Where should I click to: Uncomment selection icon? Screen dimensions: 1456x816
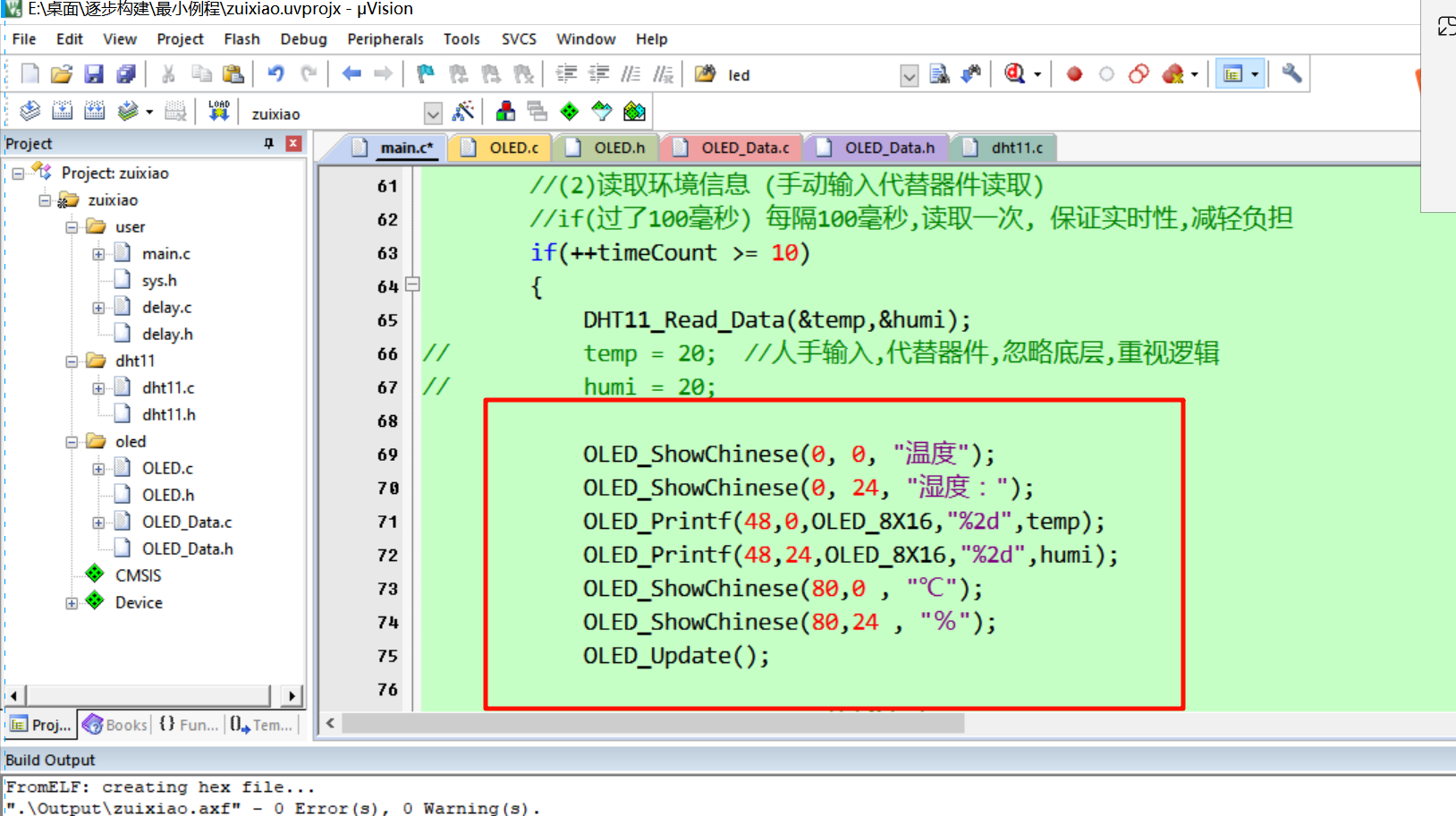click(x=663, y=74)
